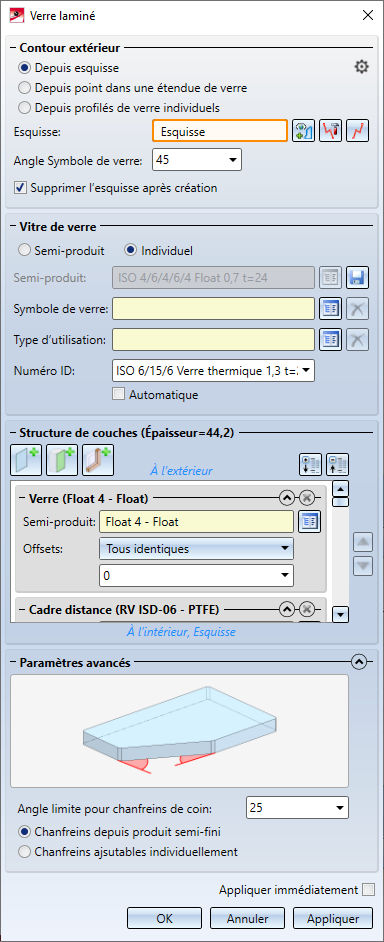Viewport: 384px width, 942px height.
Task: Open the Offsets Tous identiques dropdown
Action: (x=197, y=548)
